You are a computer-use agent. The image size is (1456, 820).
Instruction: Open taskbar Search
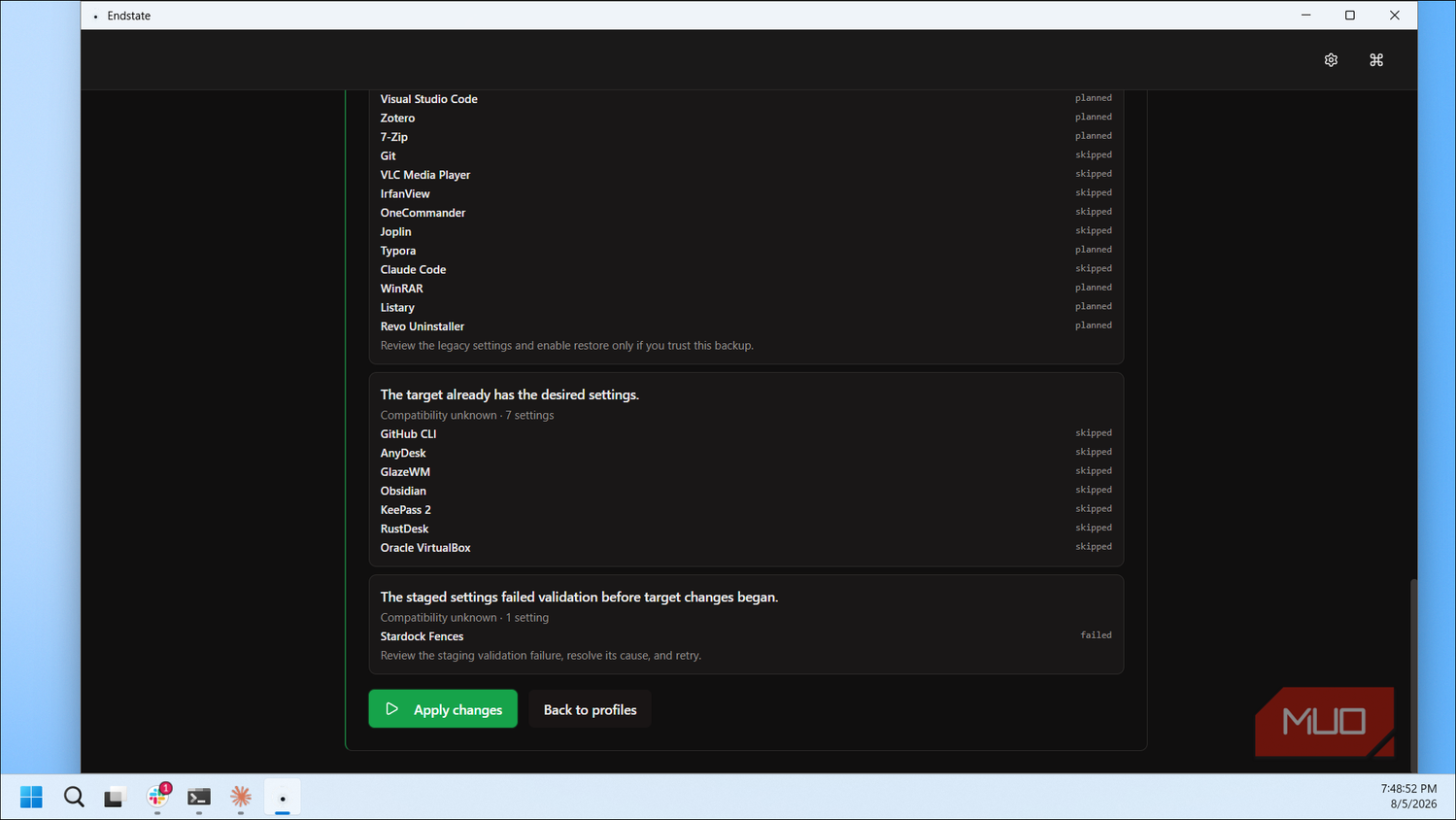74,797
